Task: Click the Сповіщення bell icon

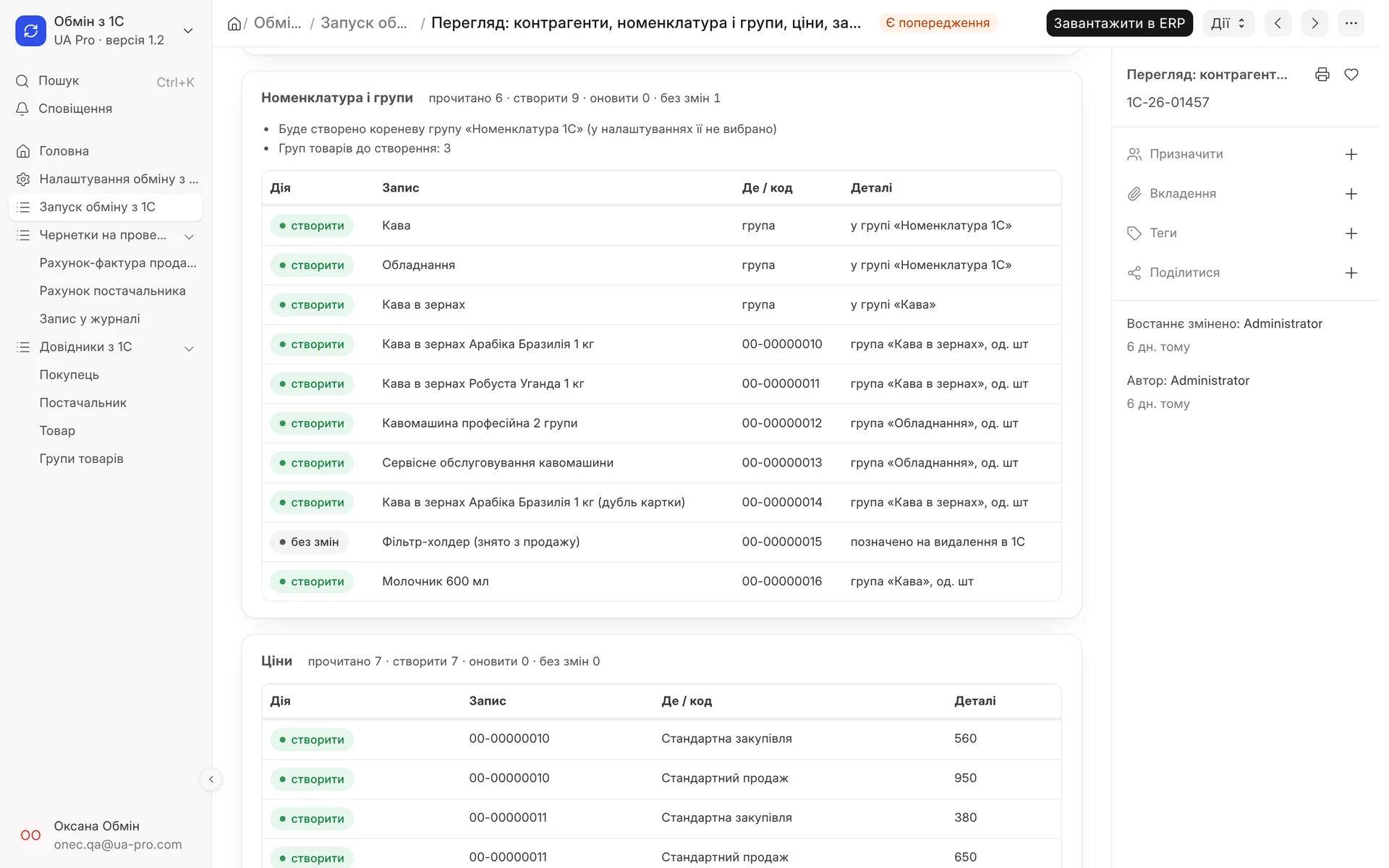Action: coord(22,109)
